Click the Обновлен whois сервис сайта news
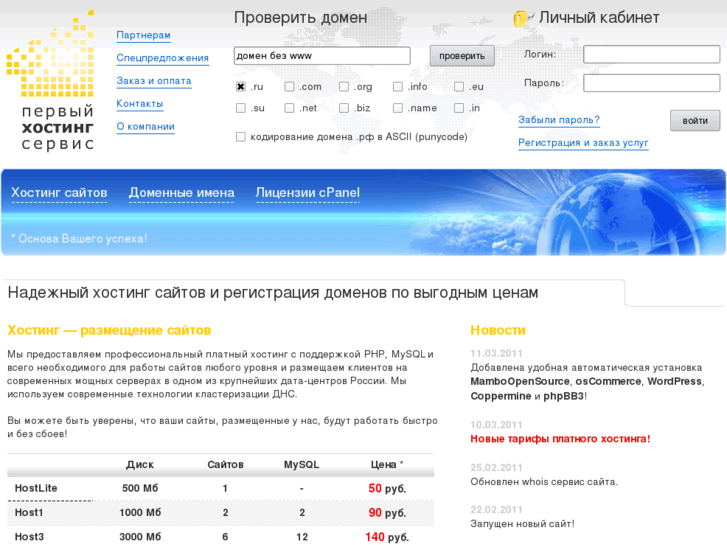This screenshot has width=727, height=545. 544,482
